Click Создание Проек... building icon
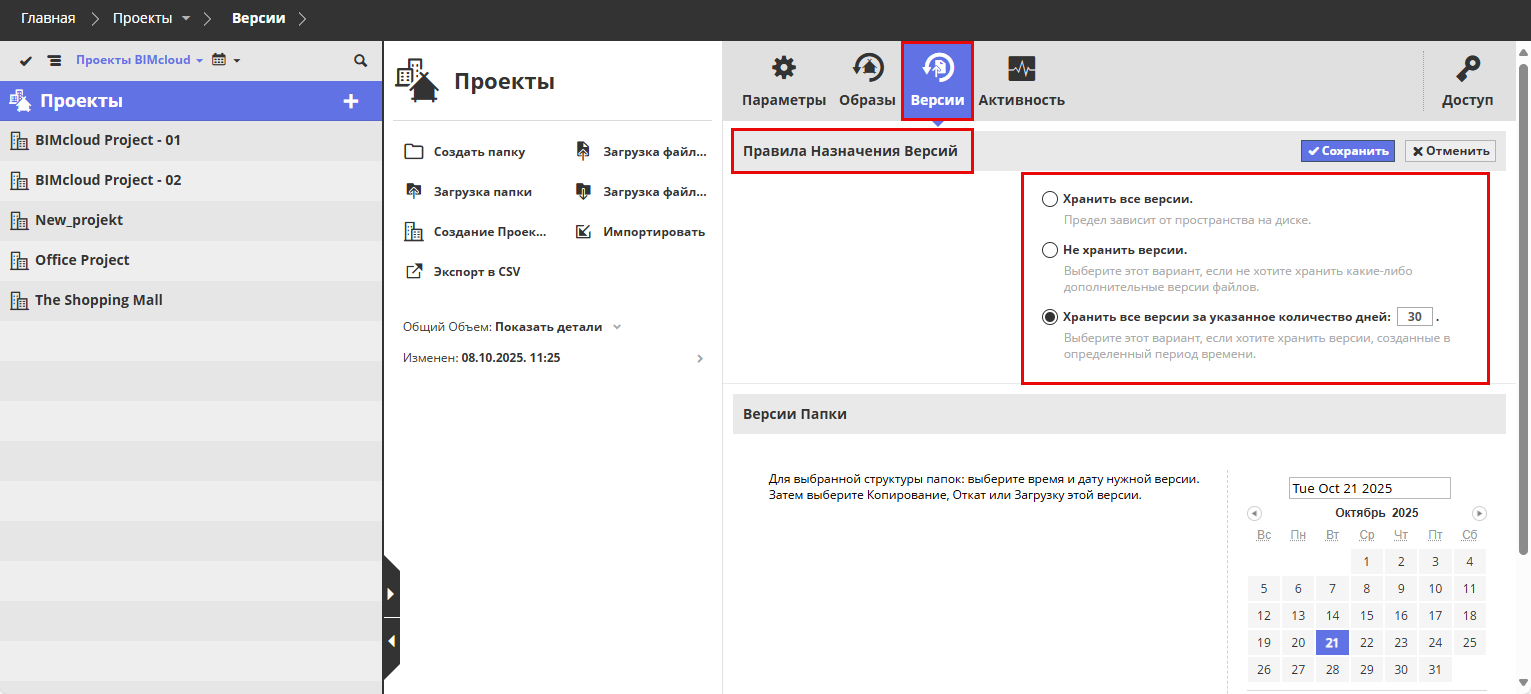Screen dimensions: 1531x694 click(x=413, y=232)
